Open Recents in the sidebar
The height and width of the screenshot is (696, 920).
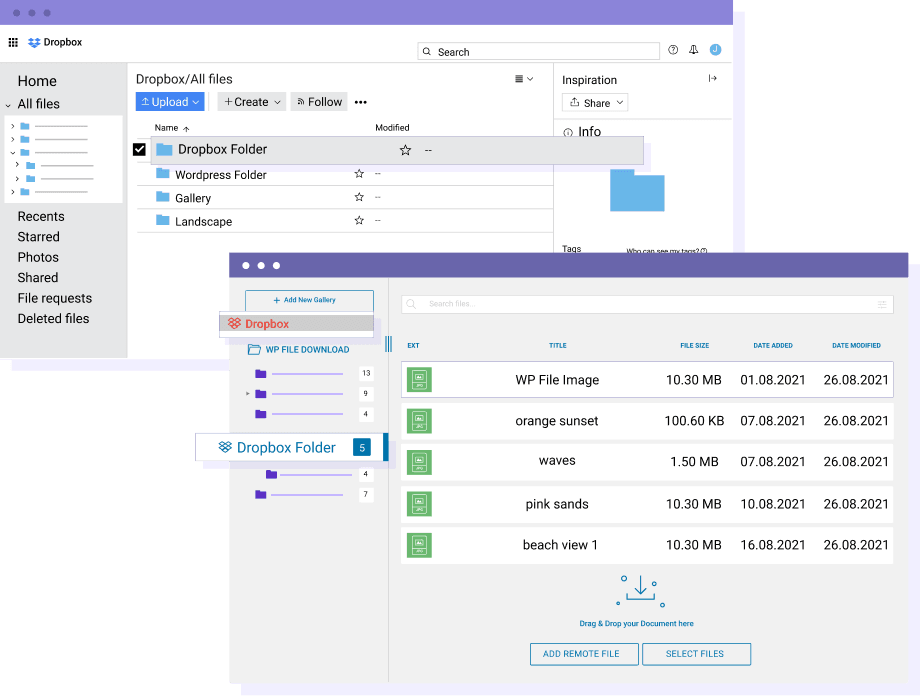[x=41, y=216]
